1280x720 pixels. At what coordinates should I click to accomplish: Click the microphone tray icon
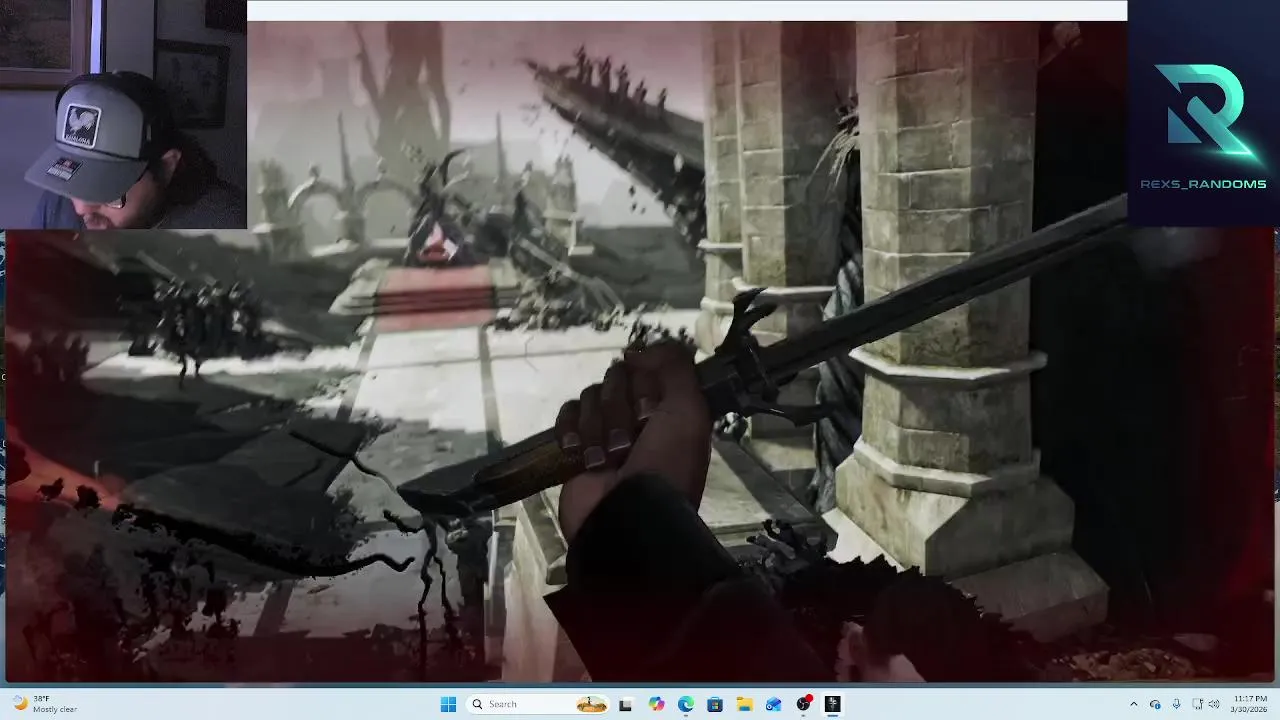(1176, 704)
